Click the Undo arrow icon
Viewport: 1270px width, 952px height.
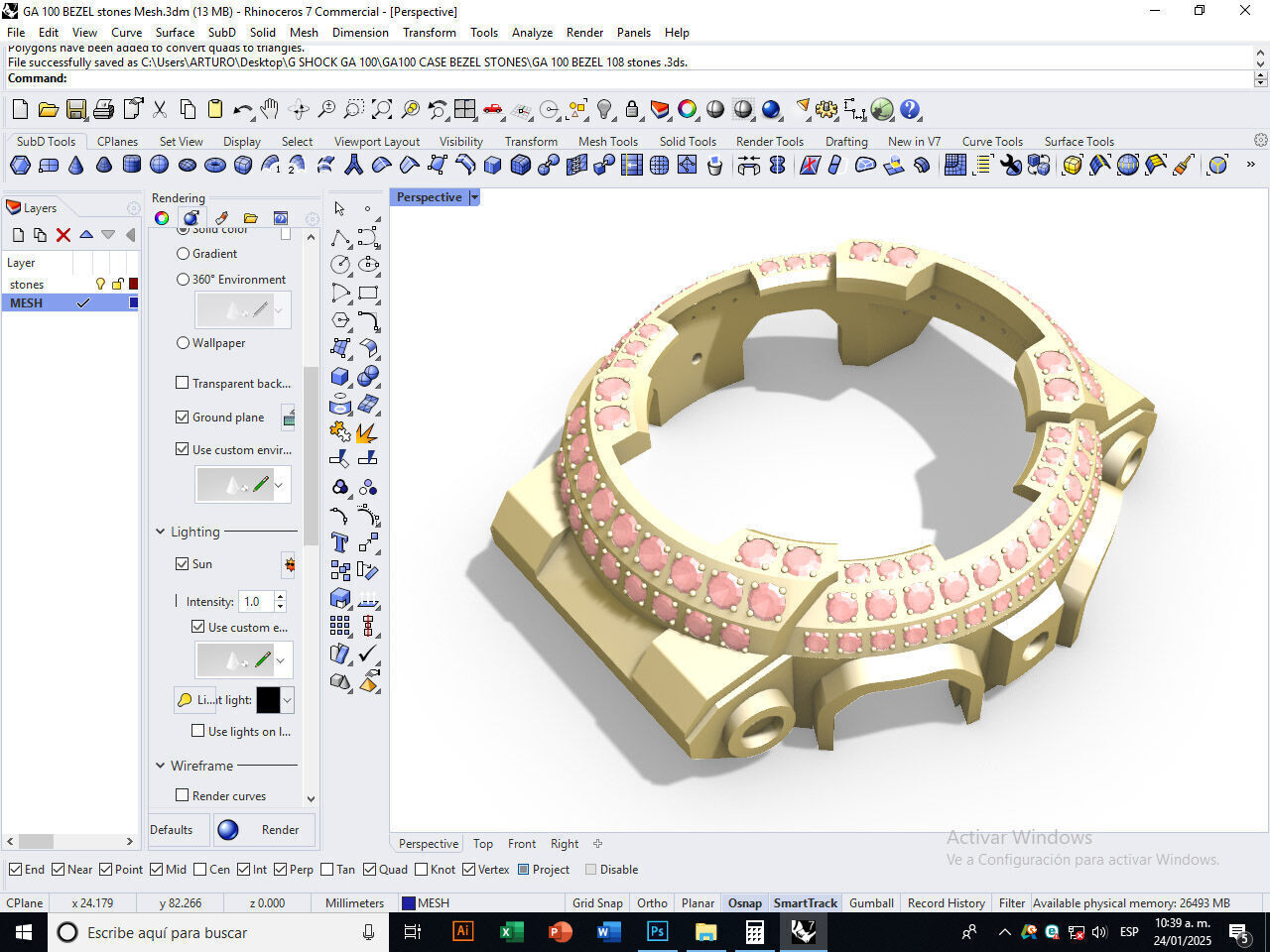(x=242, y=109)
